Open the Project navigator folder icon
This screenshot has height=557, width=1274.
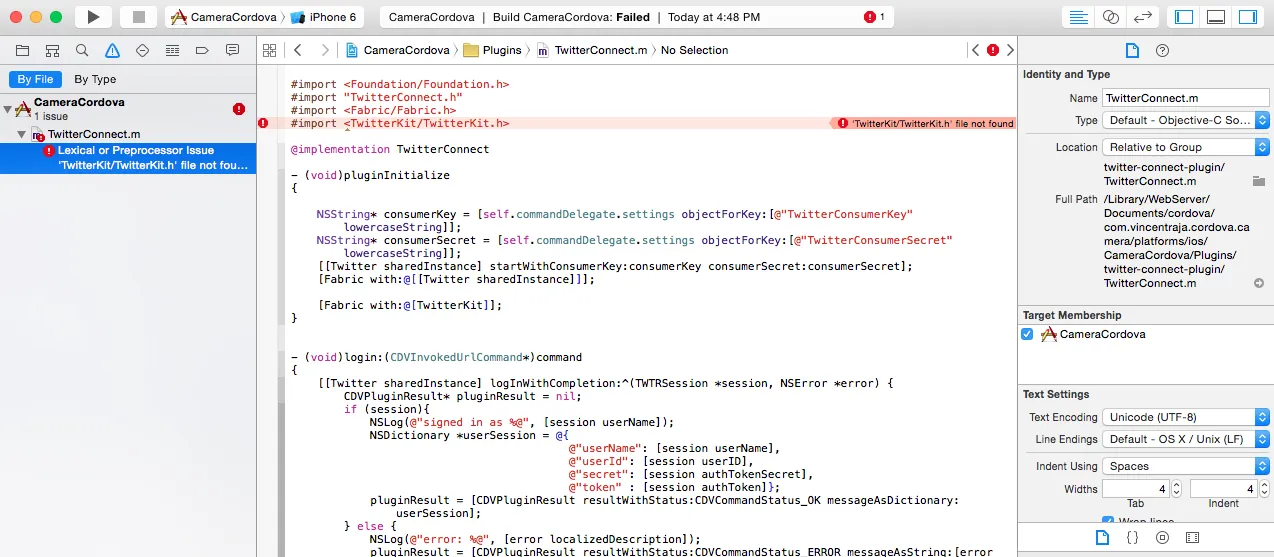point(22,50)
